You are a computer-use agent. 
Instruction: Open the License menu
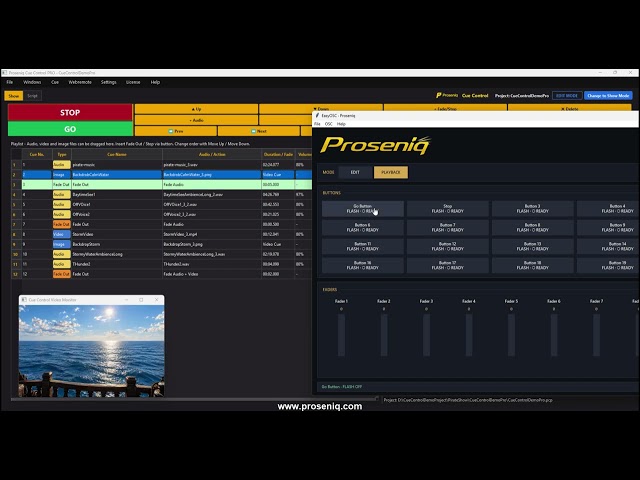133,82
